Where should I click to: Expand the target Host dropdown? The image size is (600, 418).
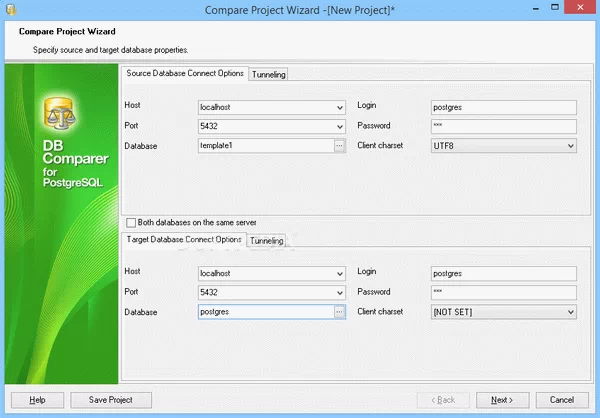click(x=339, y=274)
